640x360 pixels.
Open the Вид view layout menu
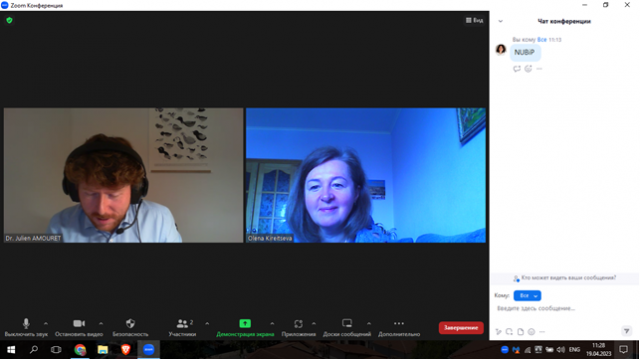click(x=474, y=20)
